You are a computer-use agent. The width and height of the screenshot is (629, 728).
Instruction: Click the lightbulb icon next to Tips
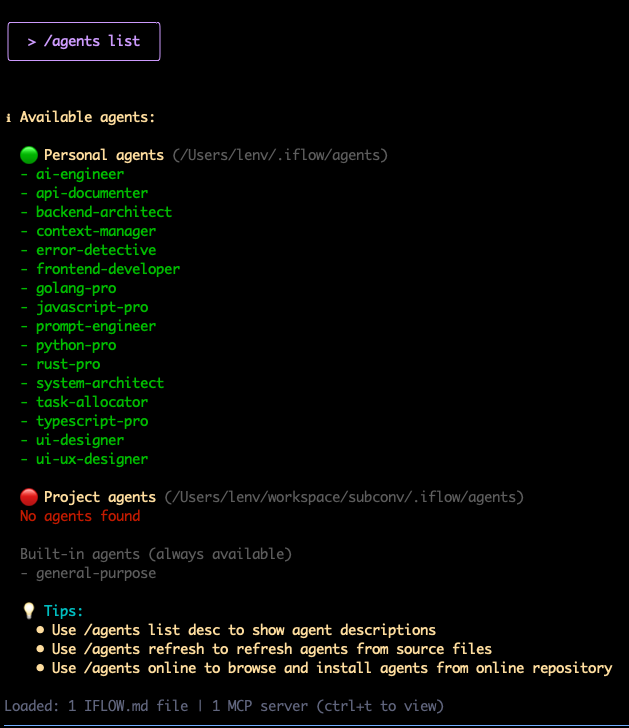[x=29, y=611]
